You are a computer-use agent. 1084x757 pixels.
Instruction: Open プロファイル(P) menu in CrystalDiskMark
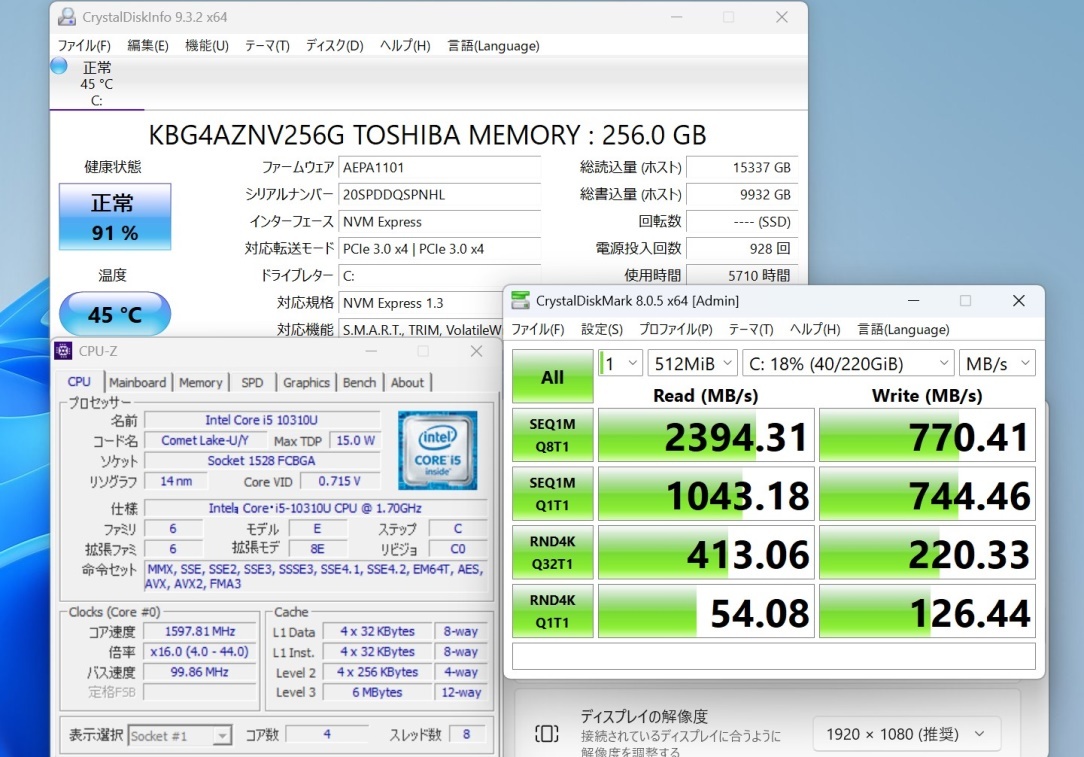pos(675,329)
